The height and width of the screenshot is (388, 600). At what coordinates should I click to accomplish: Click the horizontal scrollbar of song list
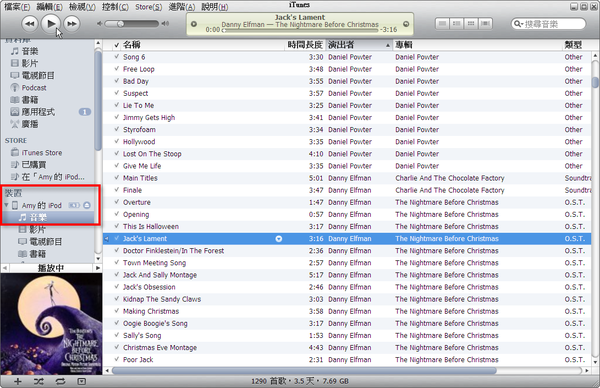click(x=304, y=370)
